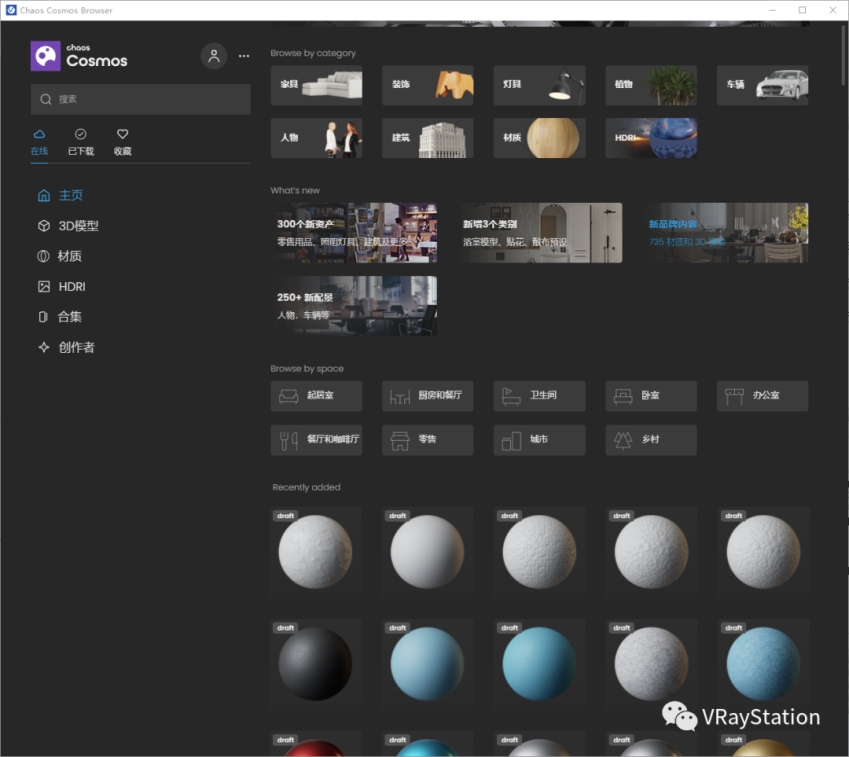The width and height of the screenshot is (849, 757).
Task: Click the heart icon for 收藏
Action: pos(123,134)
